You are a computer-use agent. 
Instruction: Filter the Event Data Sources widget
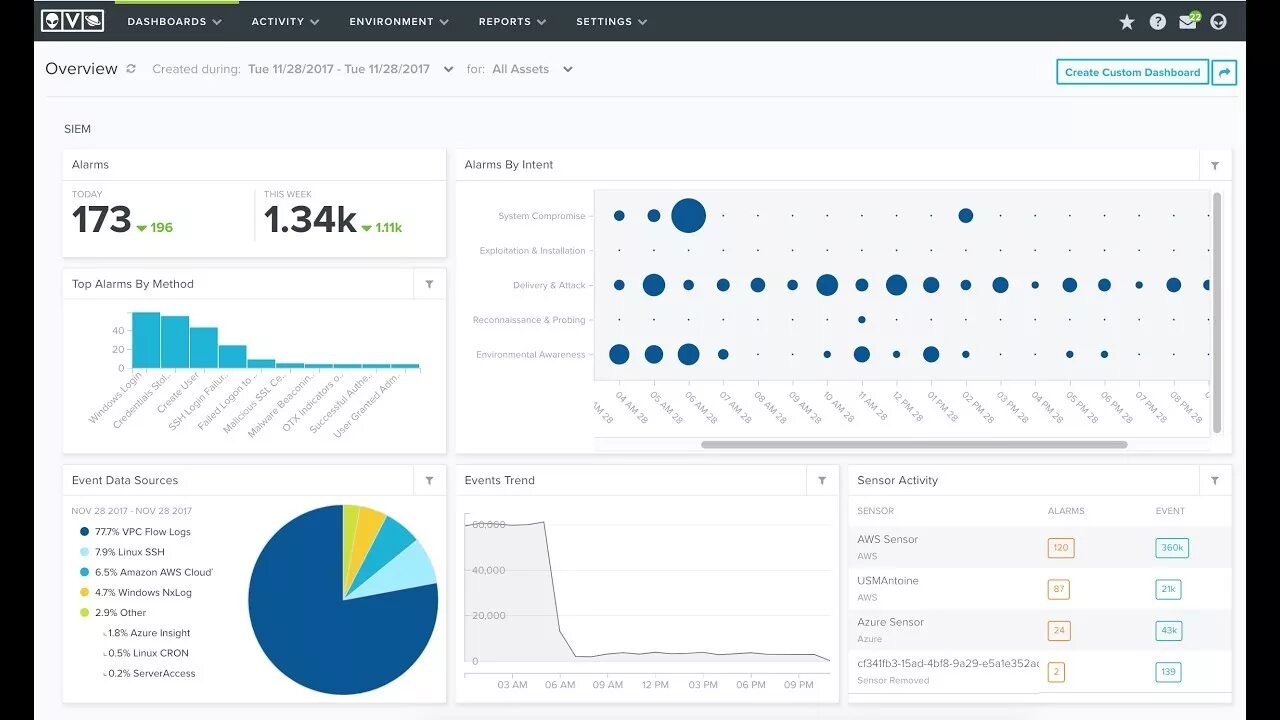[429, 480]
